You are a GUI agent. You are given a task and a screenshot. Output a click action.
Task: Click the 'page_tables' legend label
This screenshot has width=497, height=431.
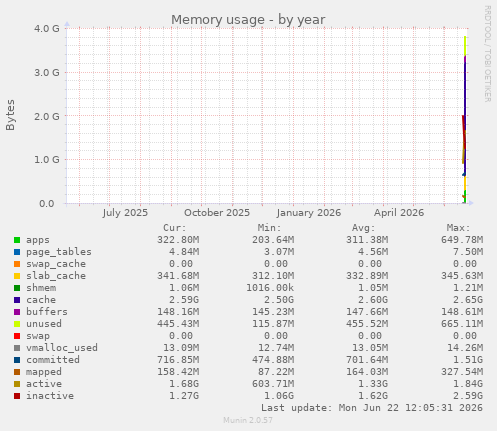click(x=59, y=252)
